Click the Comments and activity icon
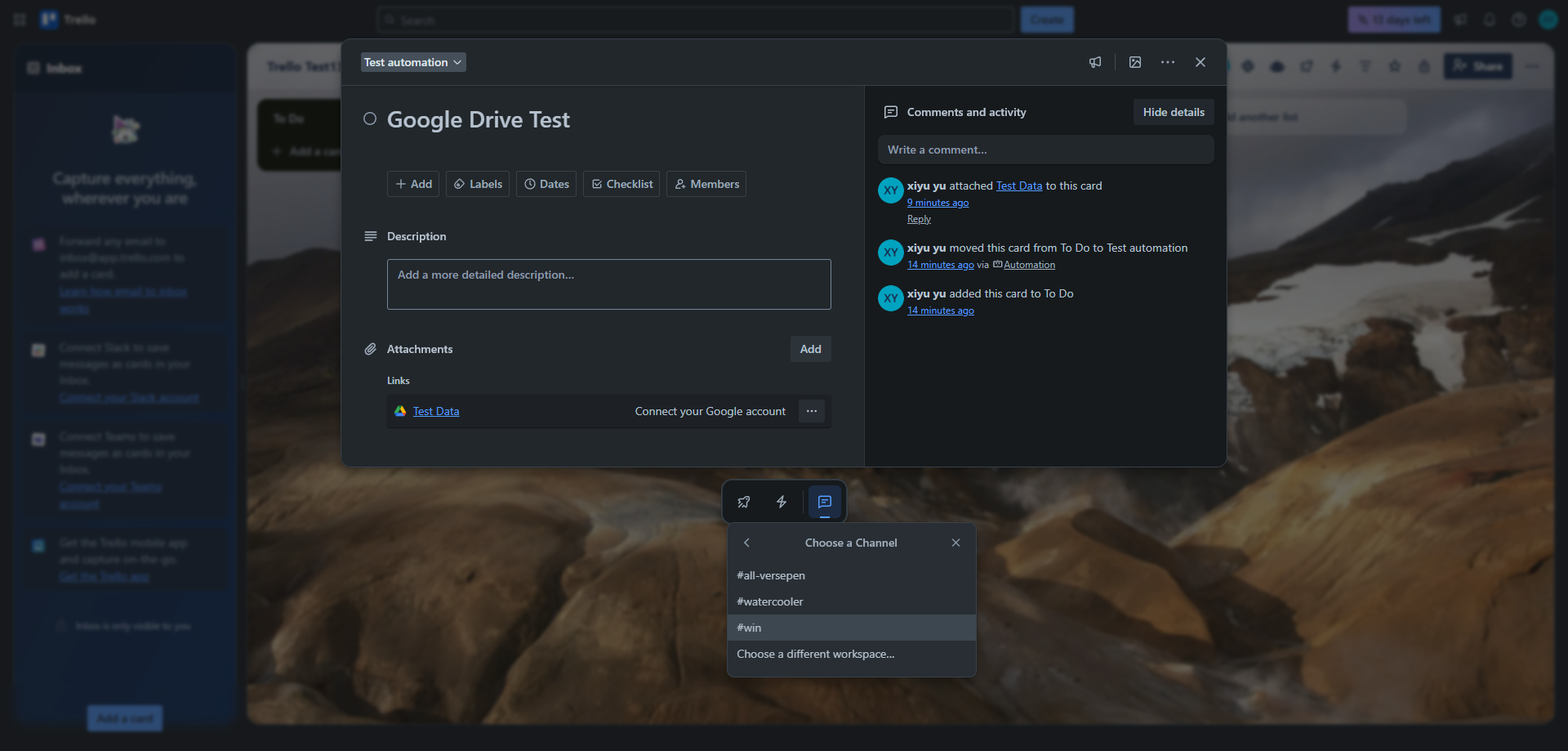This screenshot has height=751, width=1568. pyautogui.click(x=891, y=112)
